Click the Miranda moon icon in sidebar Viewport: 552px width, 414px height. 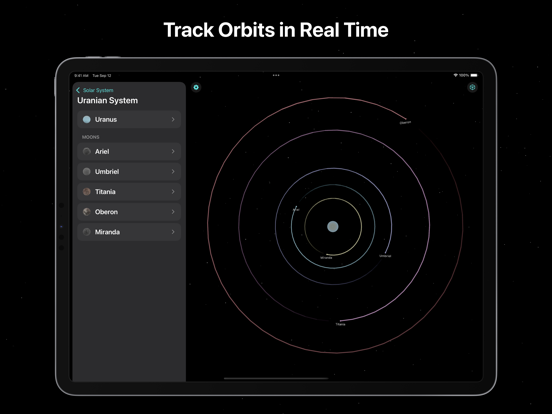[87, 232]
